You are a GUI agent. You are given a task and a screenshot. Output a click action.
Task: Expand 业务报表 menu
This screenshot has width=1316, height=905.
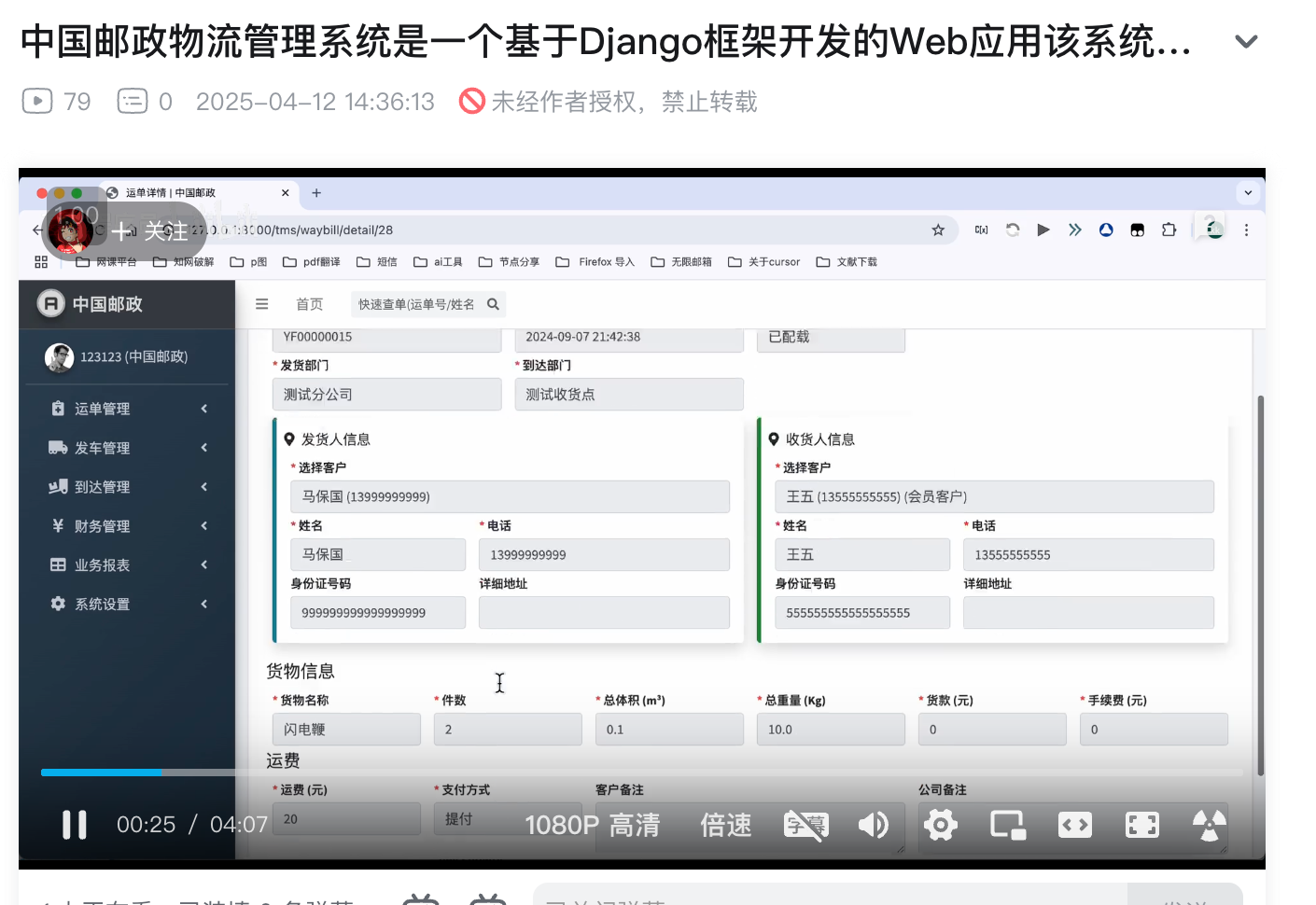click(x=127, y=565)
